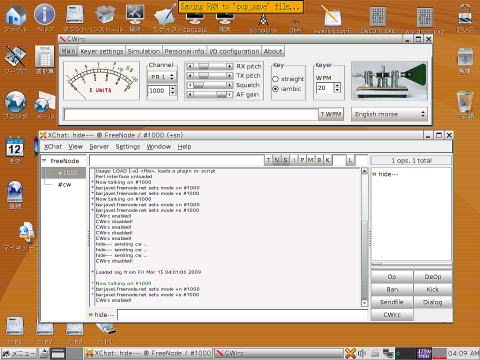
Task: Open the network computers tray icon
Action: coord(388,353)
